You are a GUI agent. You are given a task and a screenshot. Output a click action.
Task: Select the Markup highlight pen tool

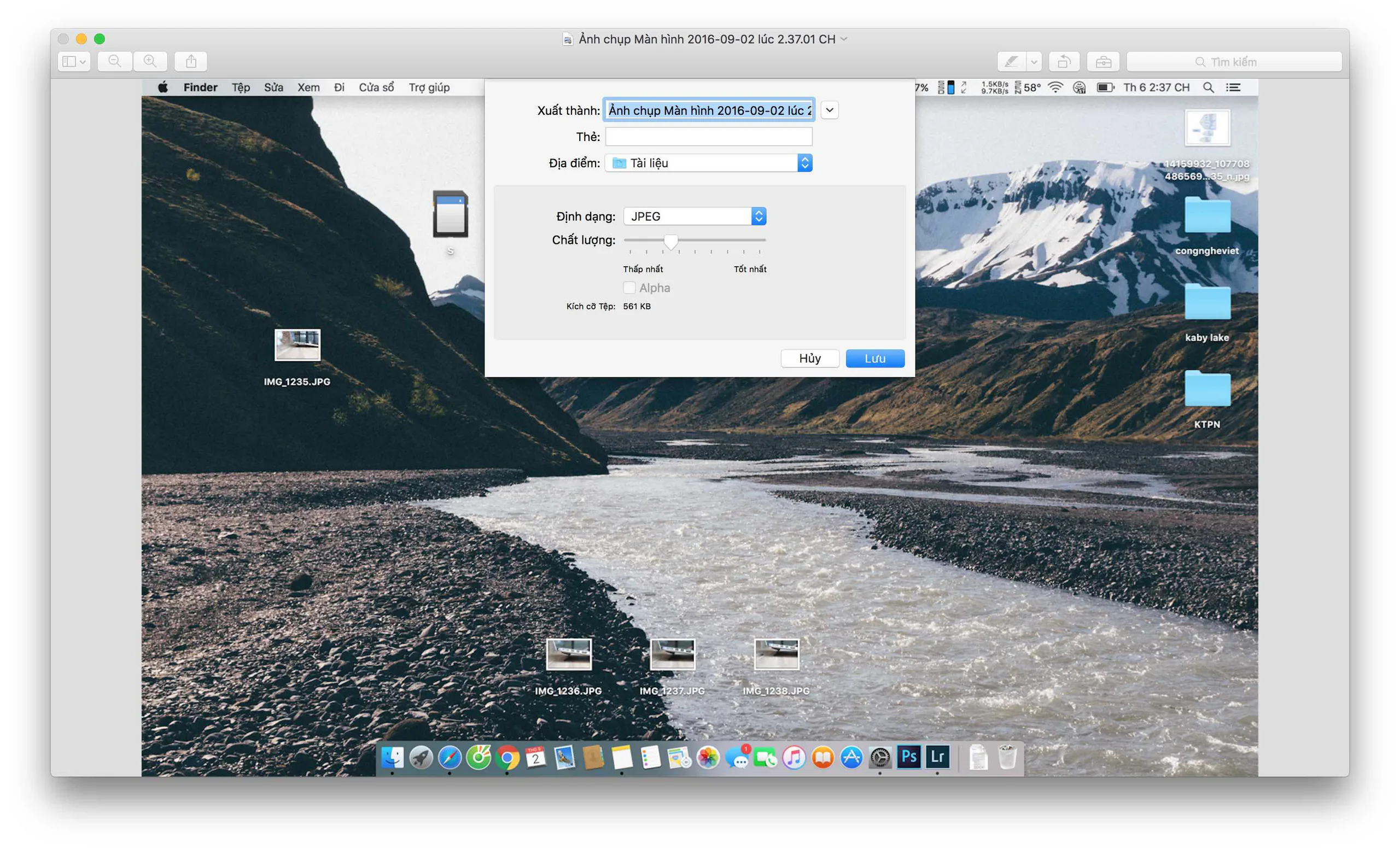coord(1011,61)
